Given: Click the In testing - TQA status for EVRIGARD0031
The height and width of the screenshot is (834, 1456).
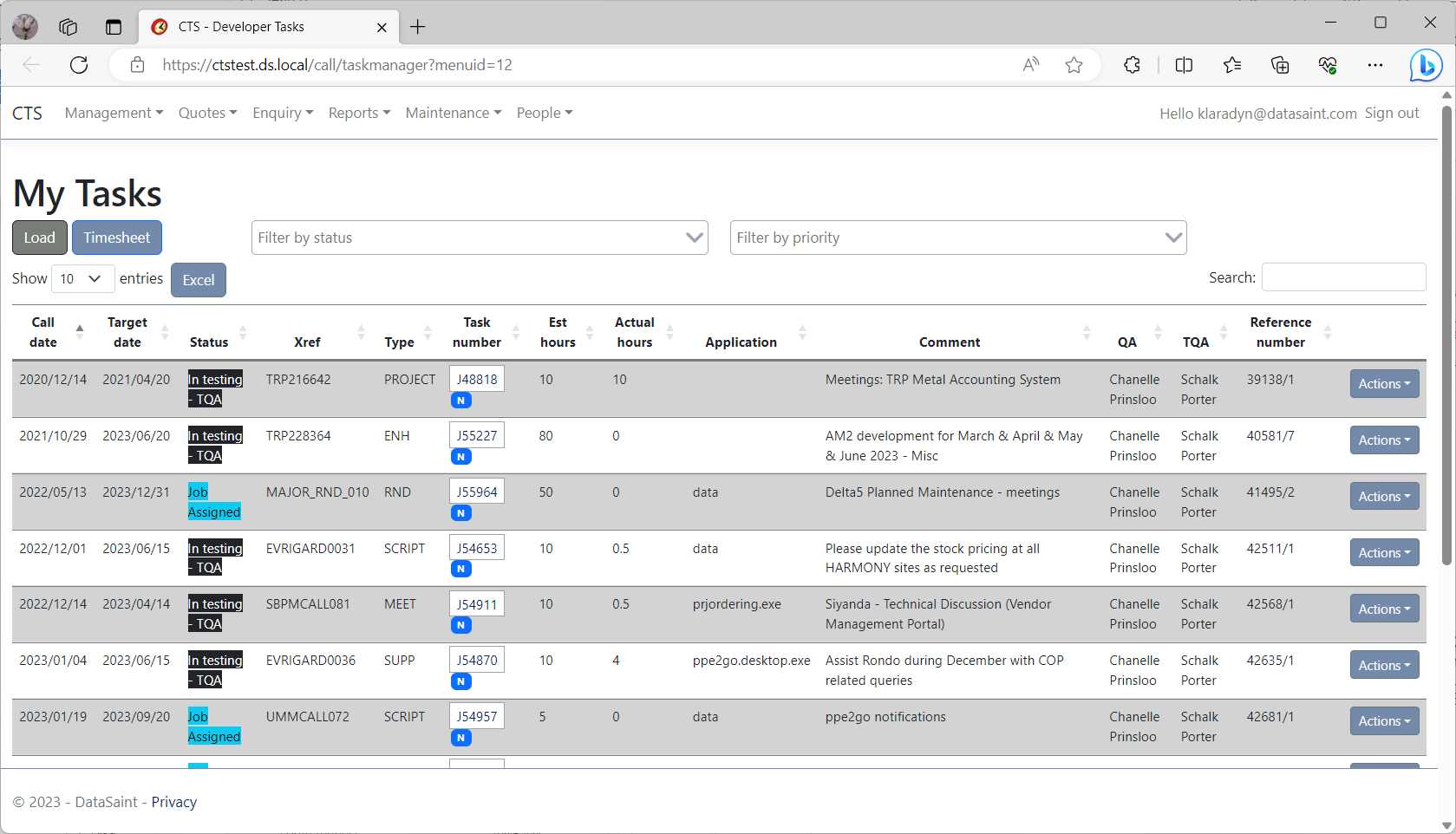Looking at the screenshot, I should (x=215, y=558).
